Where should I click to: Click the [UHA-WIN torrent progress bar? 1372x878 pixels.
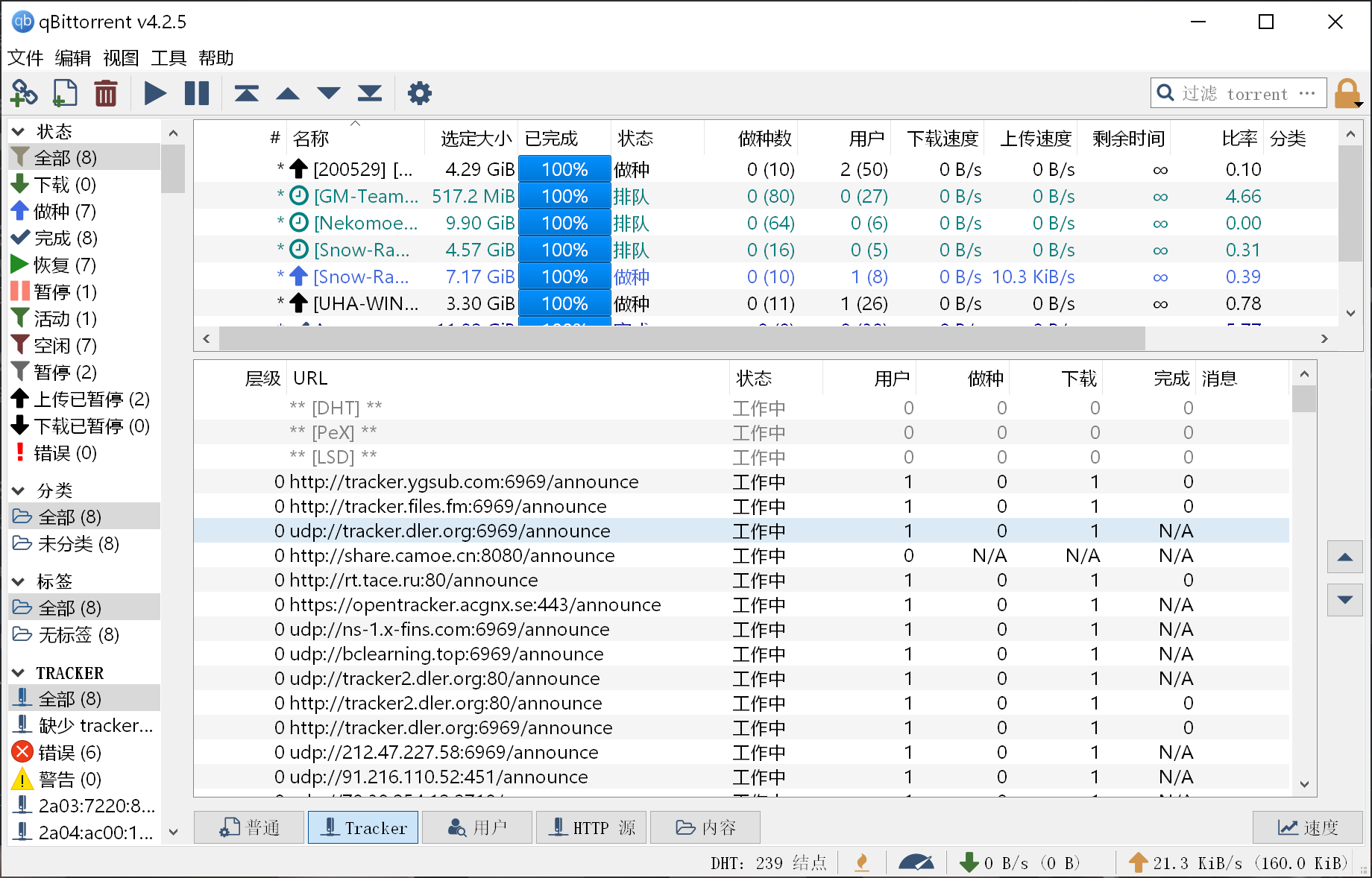coord(564,304)
